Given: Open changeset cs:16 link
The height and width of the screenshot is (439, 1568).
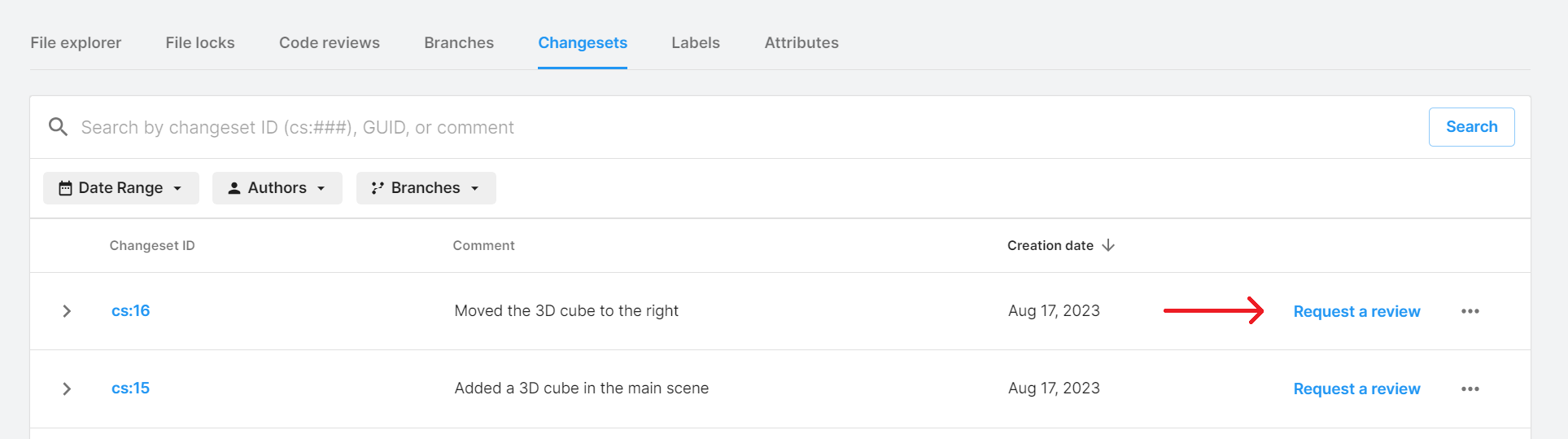Looking at the screenshot, I should [x=131, y=310].
